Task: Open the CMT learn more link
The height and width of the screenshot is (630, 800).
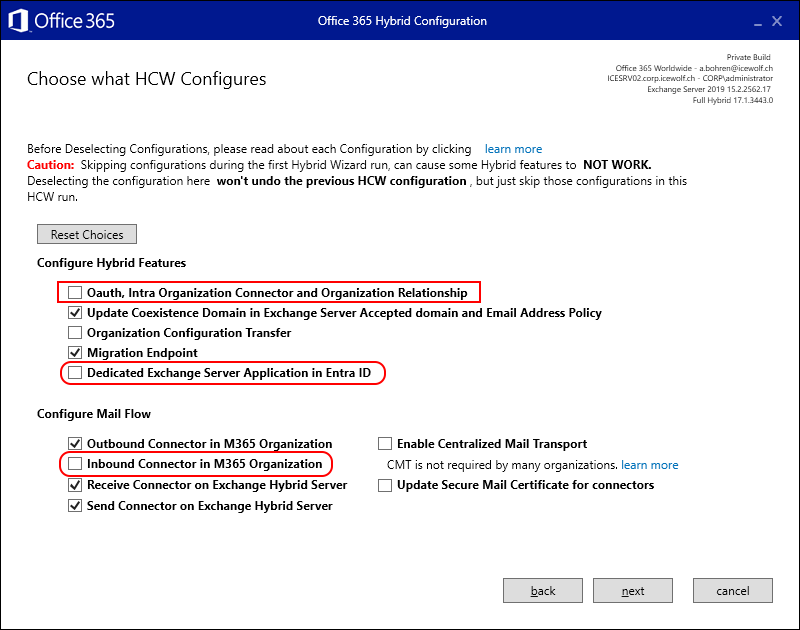Action: click(x=649, y=465)
